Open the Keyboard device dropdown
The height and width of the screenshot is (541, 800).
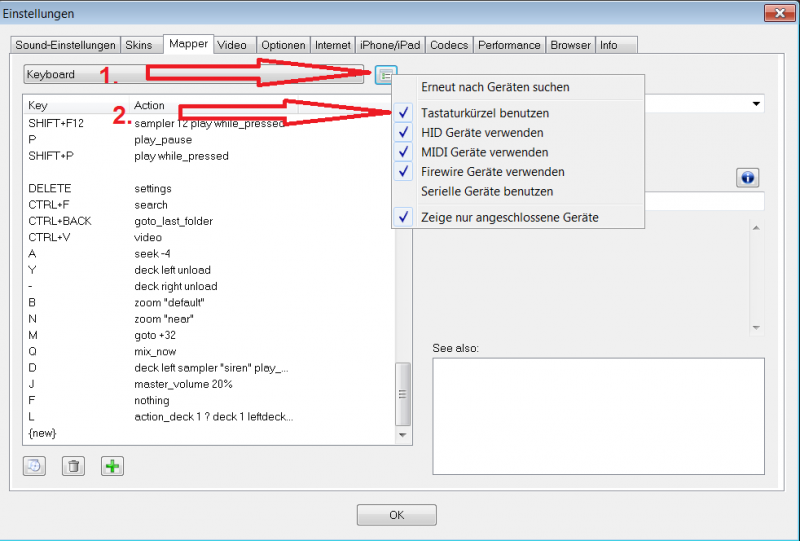[x=193, y=75]
